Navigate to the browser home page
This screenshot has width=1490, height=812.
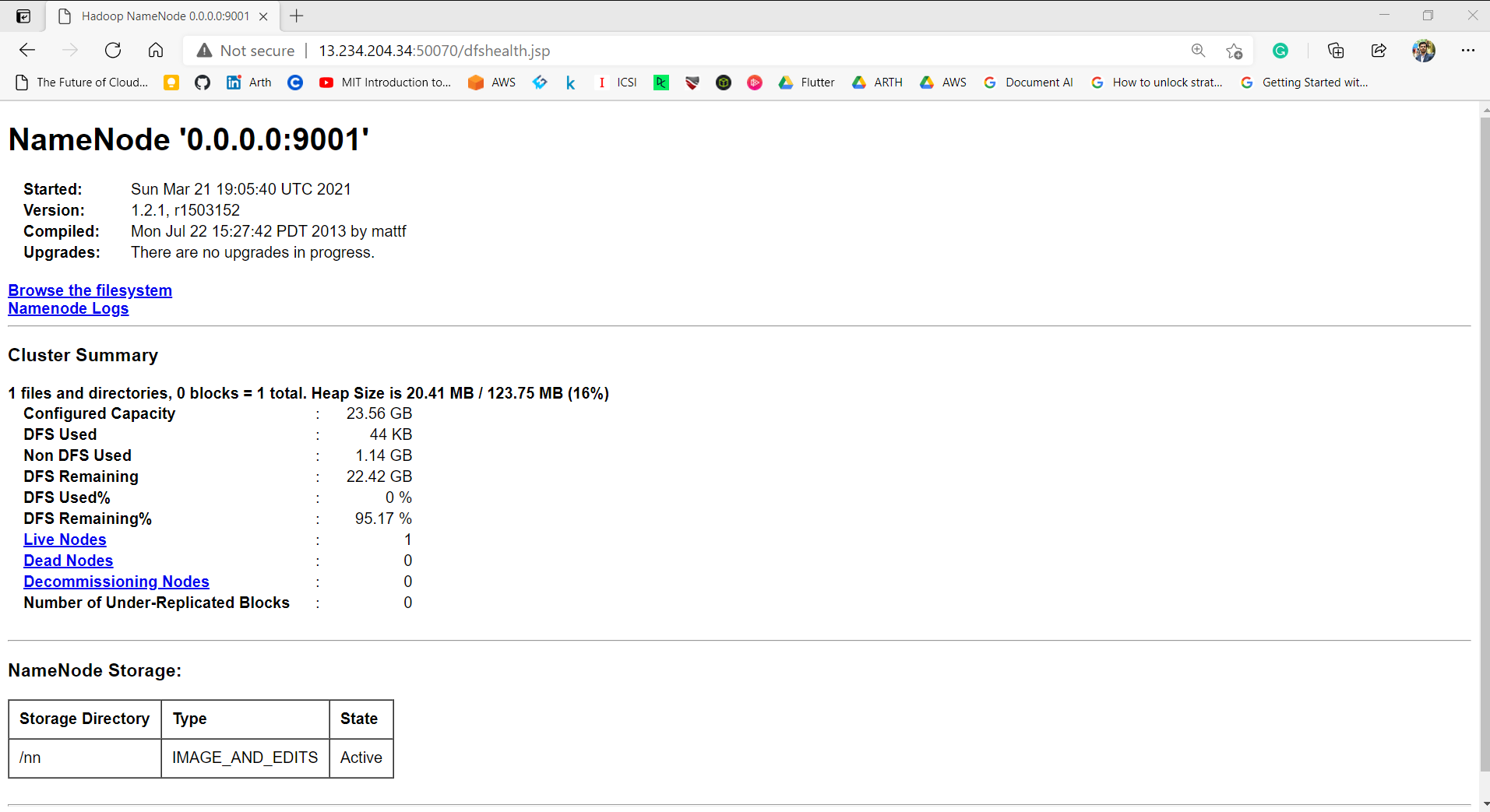pyautogui.click(x=155, y=50)
